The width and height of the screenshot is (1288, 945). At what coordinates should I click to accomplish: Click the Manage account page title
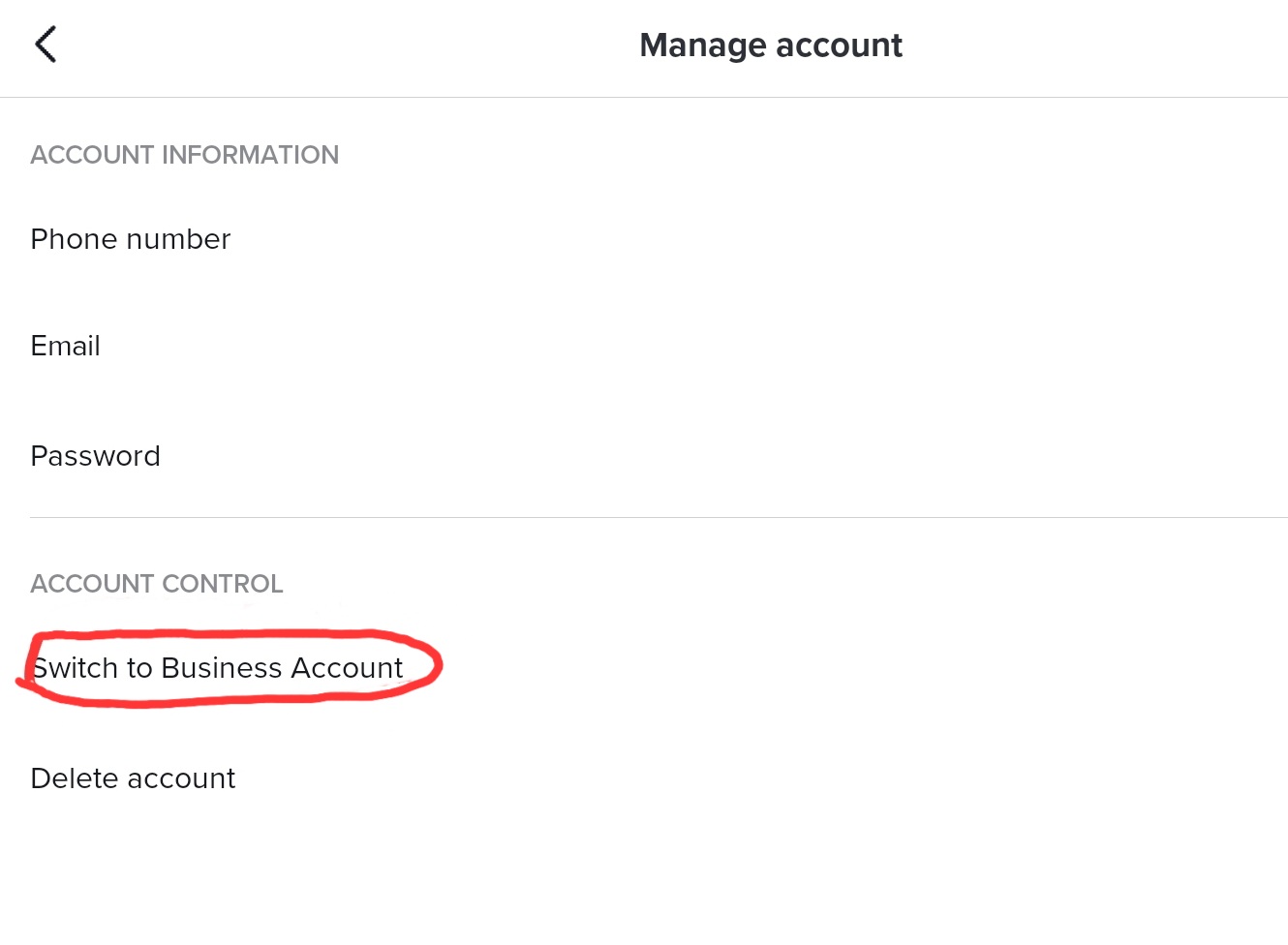point(771,46)
